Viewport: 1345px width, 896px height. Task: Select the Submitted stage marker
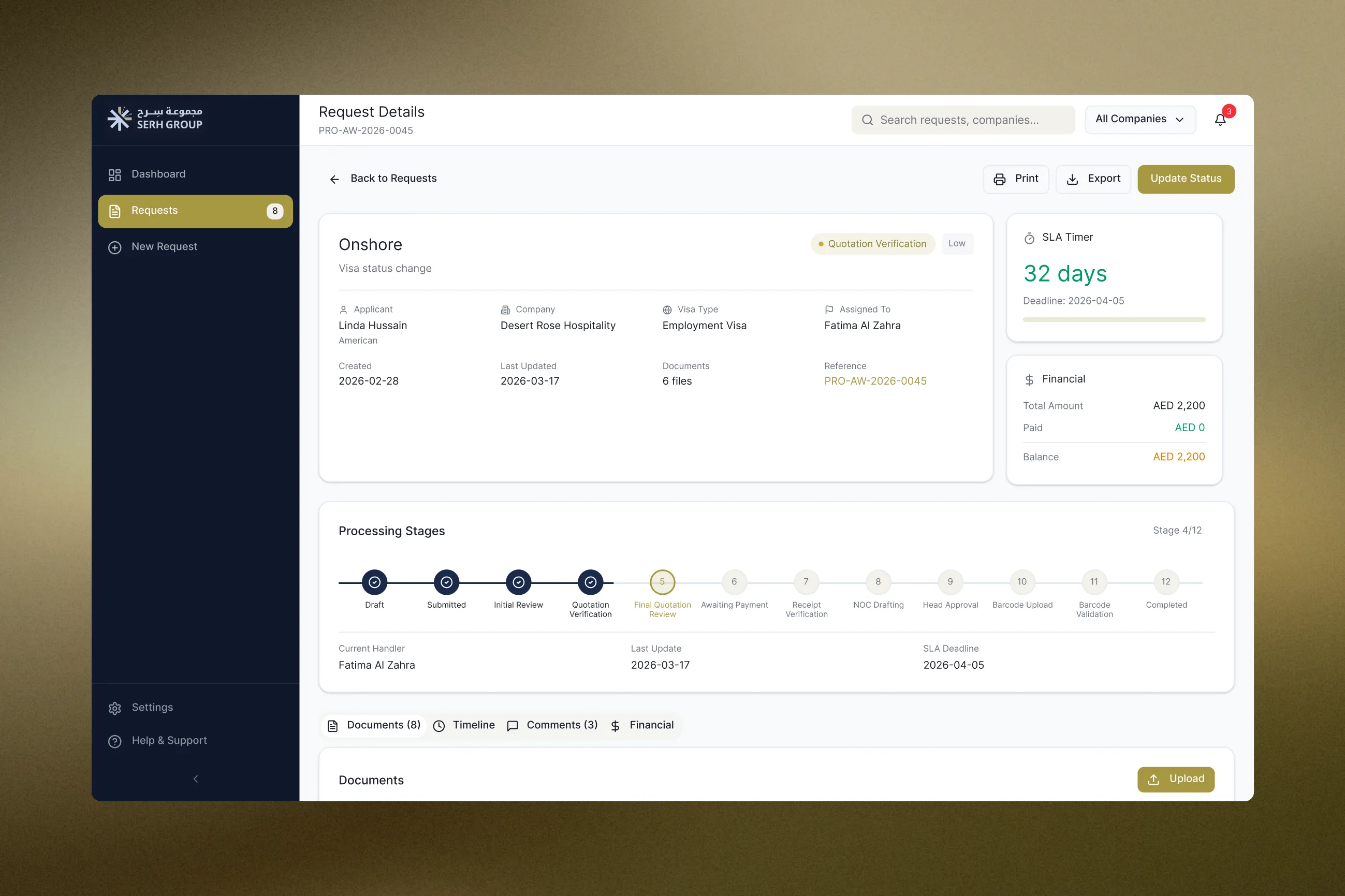click(446, 582)
